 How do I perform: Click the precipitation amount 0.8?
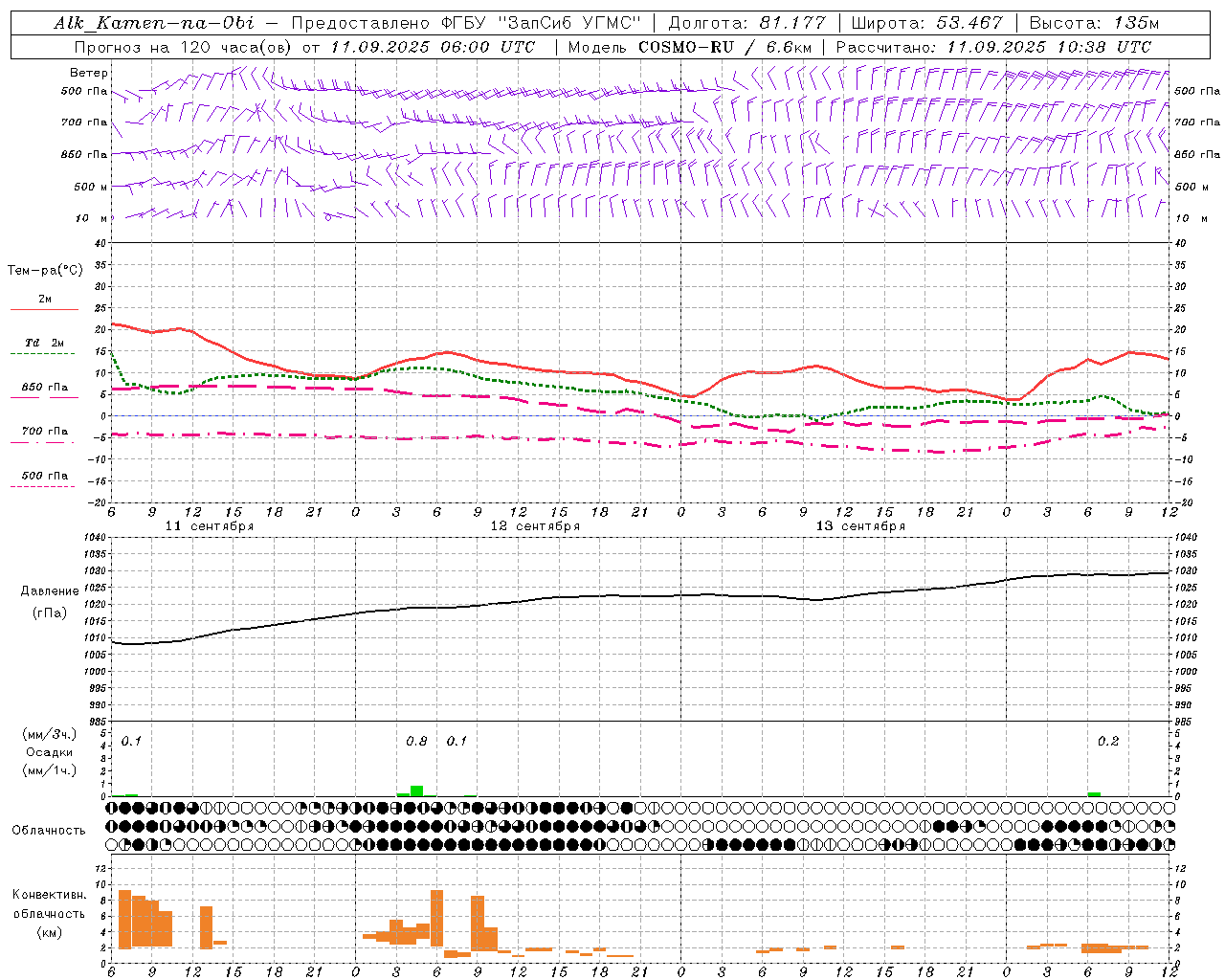(x=416, y=742)
